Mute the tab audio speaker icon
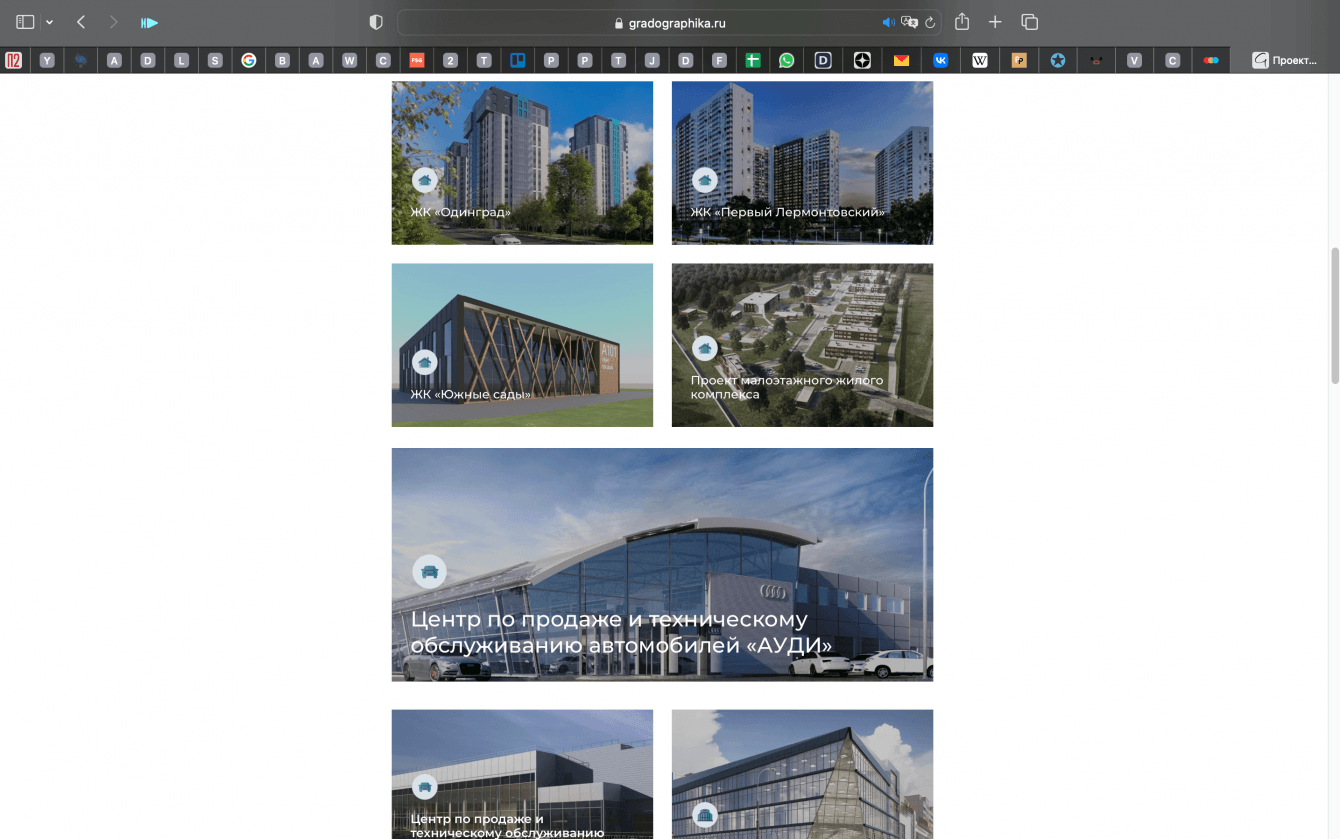 (x=888, y=22)
